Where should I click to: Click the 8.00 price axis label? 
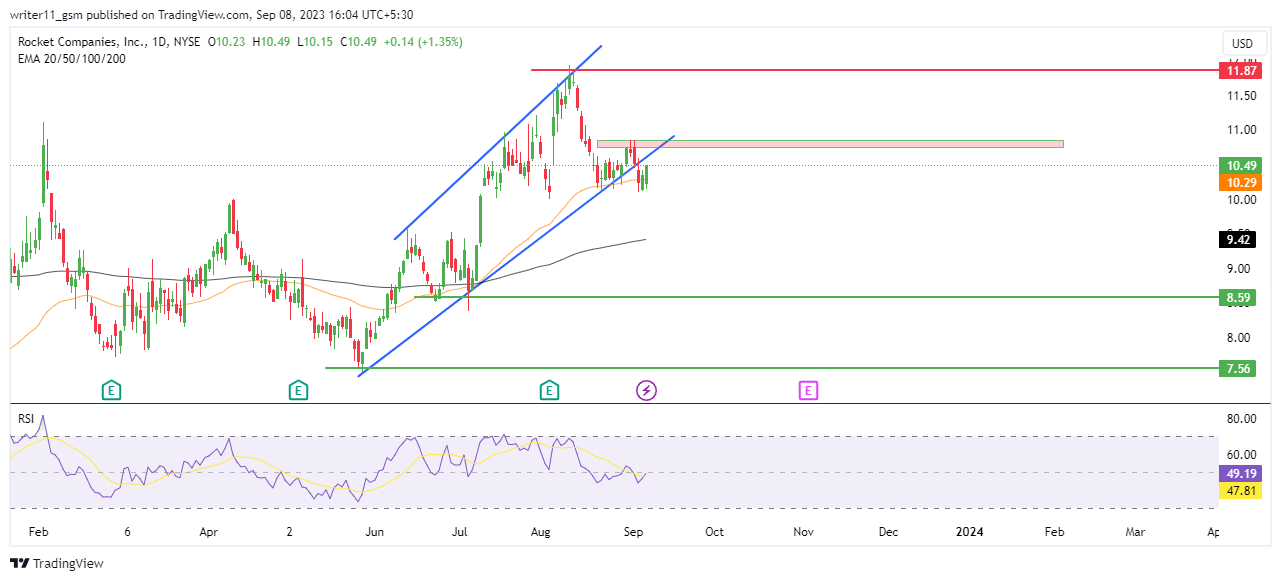click(1240, 337)
